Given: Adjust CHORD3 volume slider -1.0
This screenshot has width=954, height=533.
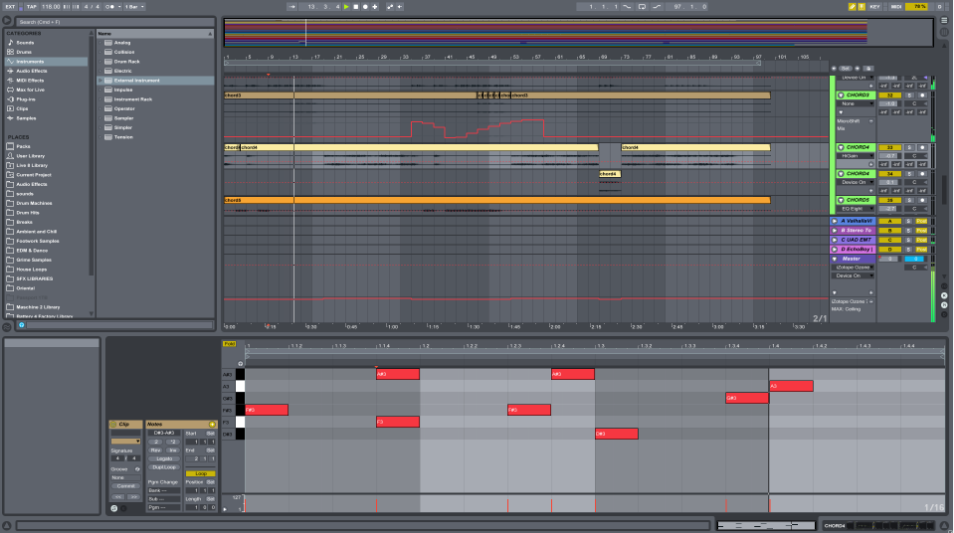Looking at the screenshot, I should tap(890, 104).
